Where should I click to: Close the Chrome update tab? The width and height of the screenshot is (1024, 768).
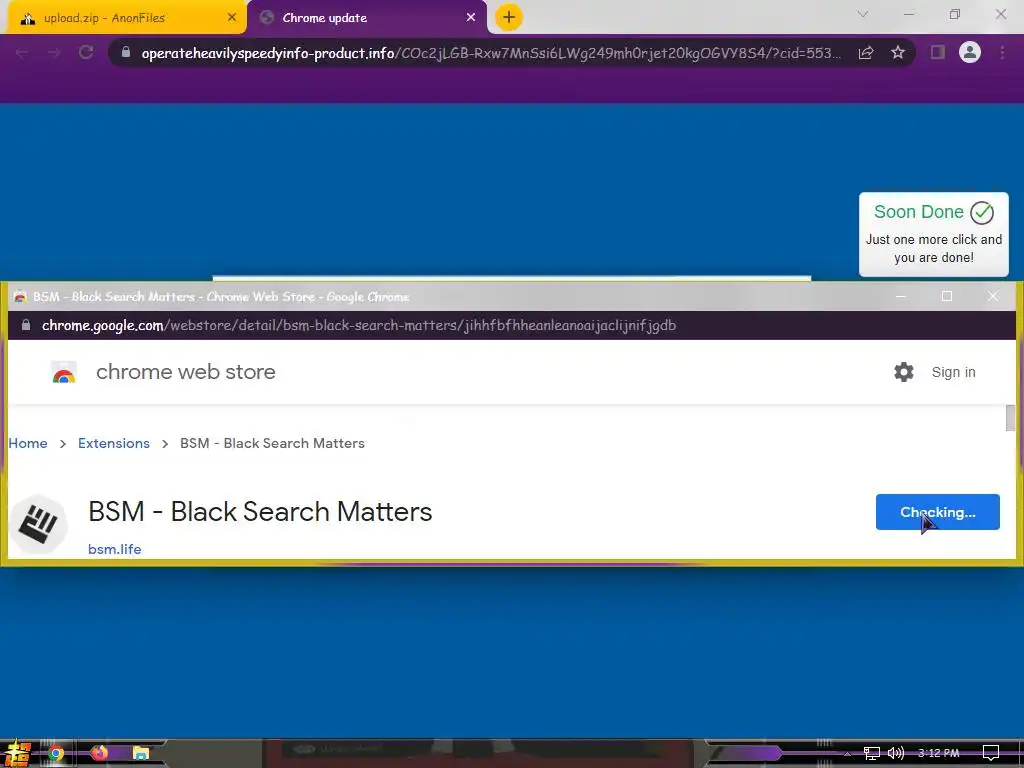tap(471, 18)
